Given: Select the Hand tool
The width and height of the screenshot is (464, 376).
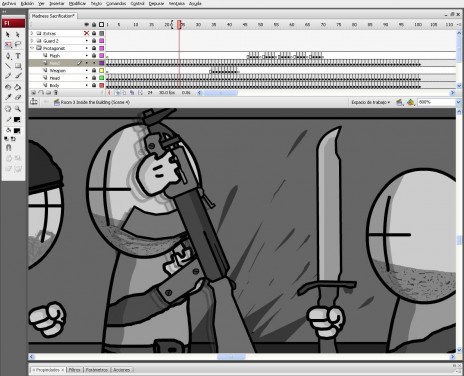Looking at the screenshot, I should coord(8,109).
